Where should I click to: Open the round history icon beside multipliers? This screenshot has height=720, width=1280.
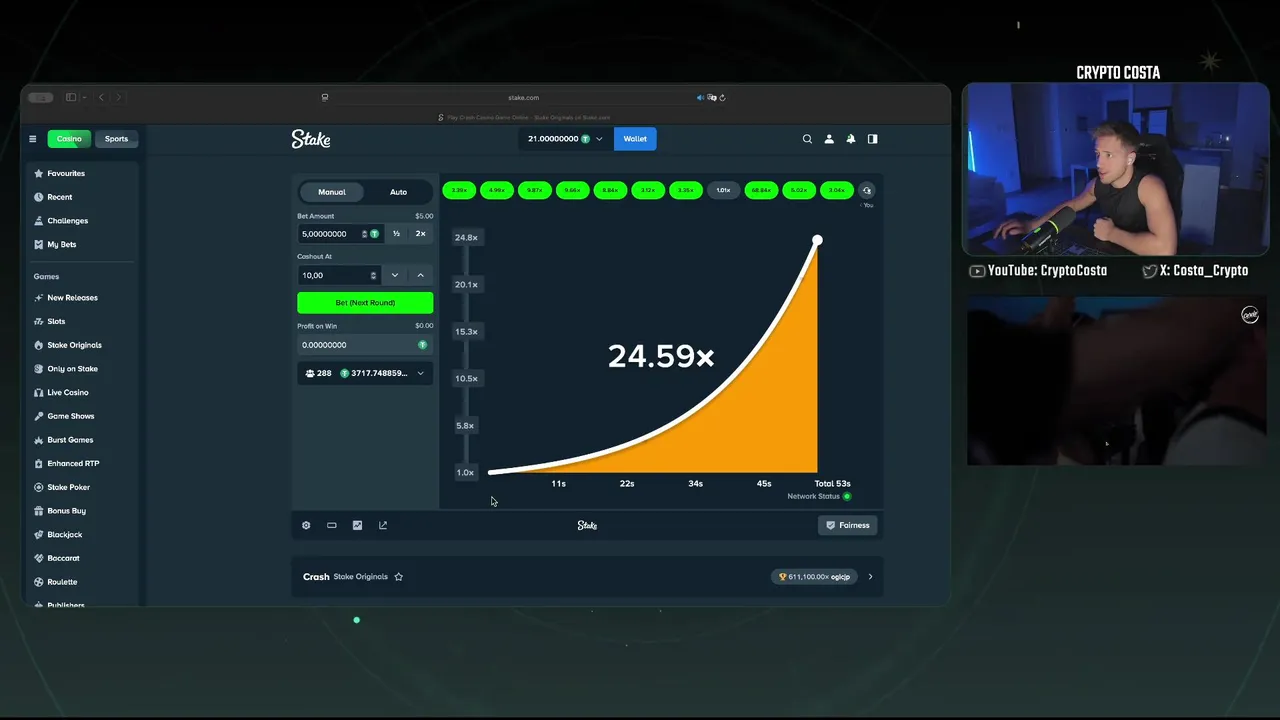867,190
